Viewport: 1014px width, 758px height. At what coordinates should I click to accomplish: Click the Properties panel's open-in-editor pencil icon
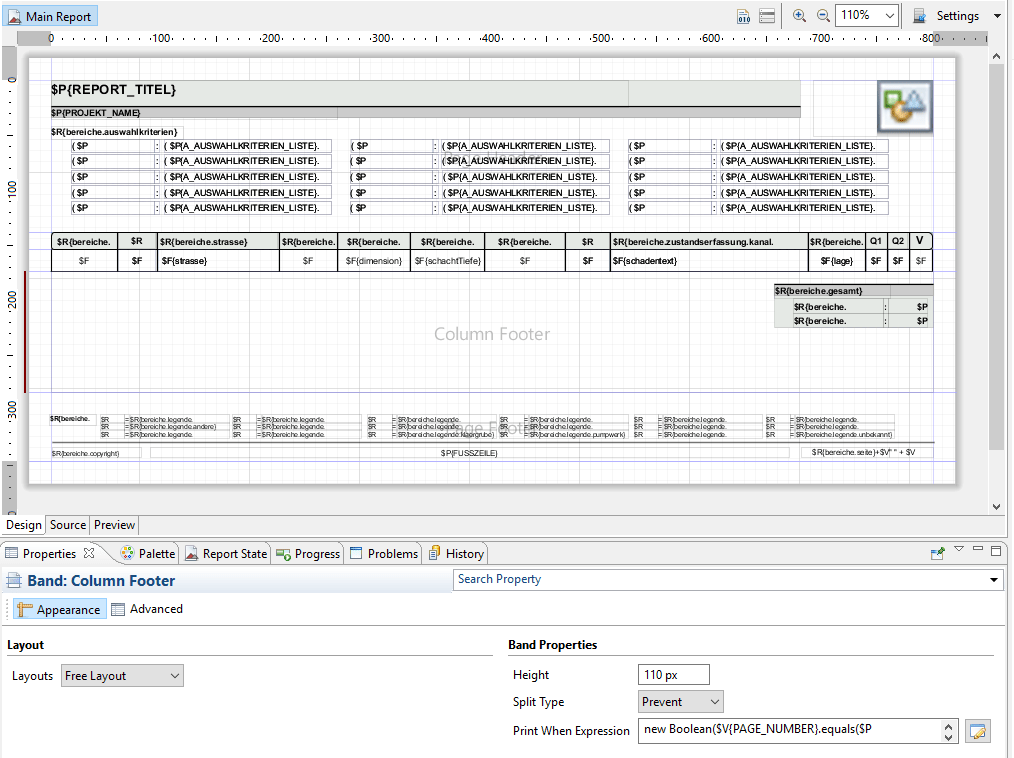937,552
